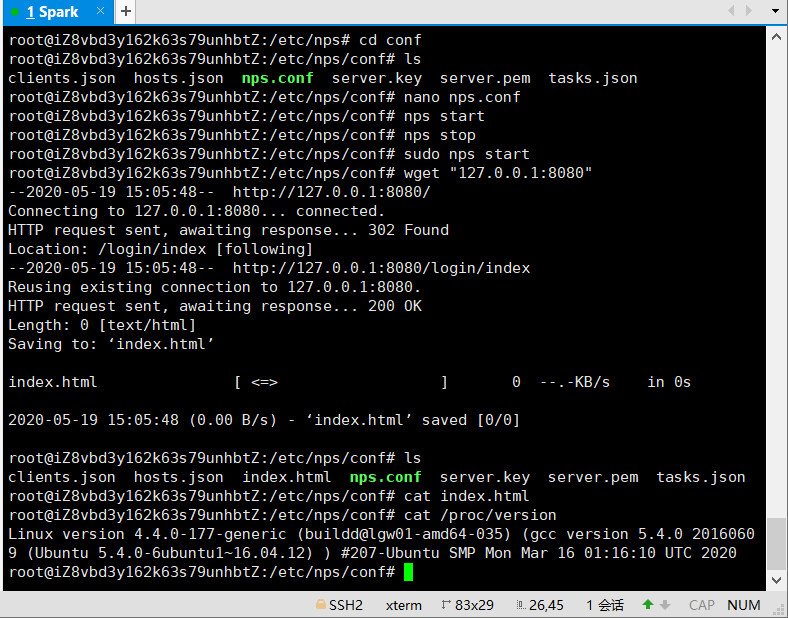Click the CAP indicator

click(702, 605)
